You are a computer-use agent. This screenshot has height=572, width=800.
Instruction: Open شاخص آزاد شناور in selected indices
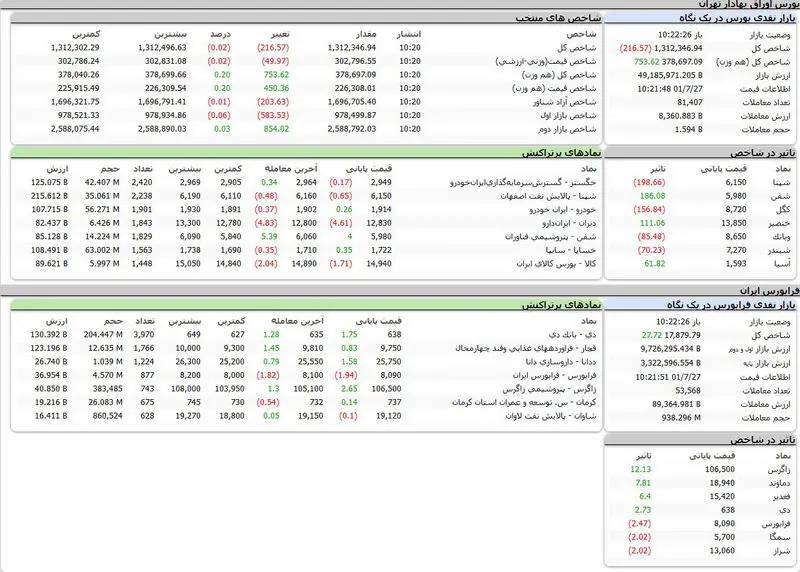pos(564,102)
